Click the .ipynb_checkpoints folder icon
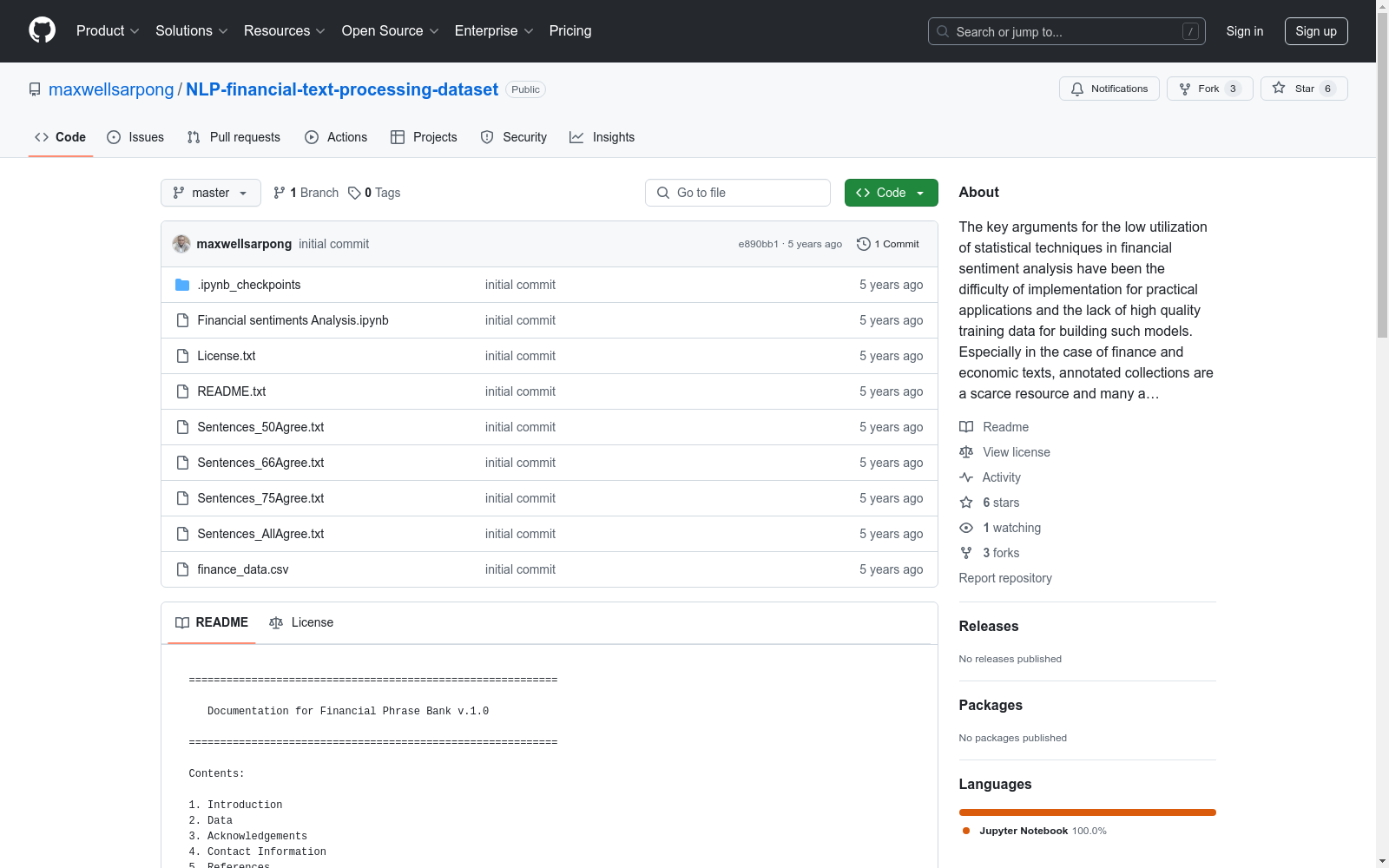Viewport: 1389px width, 868px height. pos(182,285)
